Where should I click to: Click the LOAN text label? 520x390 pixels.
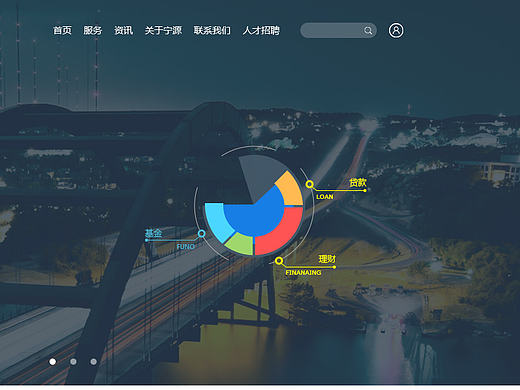325,197
